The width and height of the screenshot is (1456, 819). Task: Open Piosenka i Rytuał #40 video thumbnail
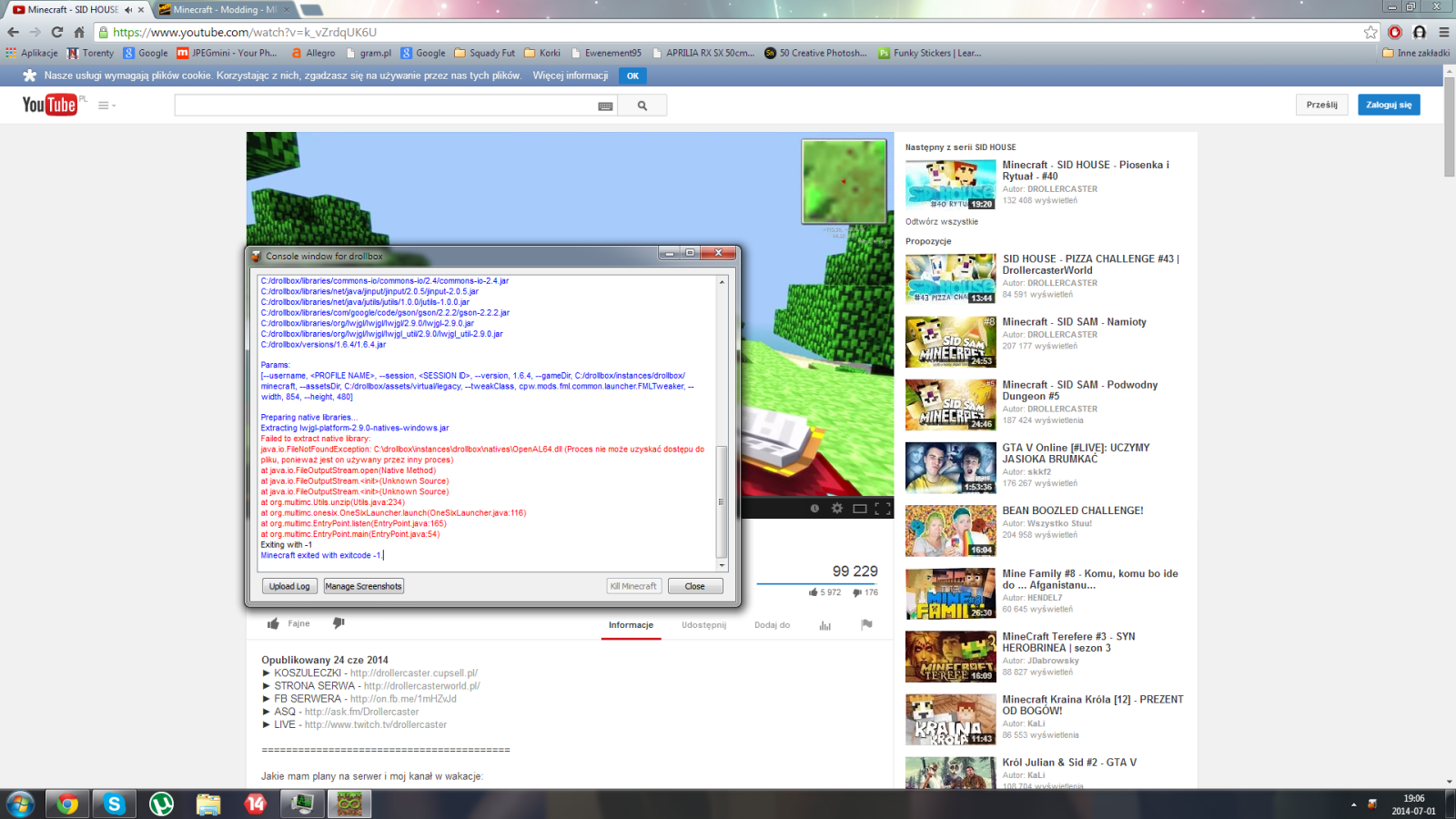click(x=950, y=185)
